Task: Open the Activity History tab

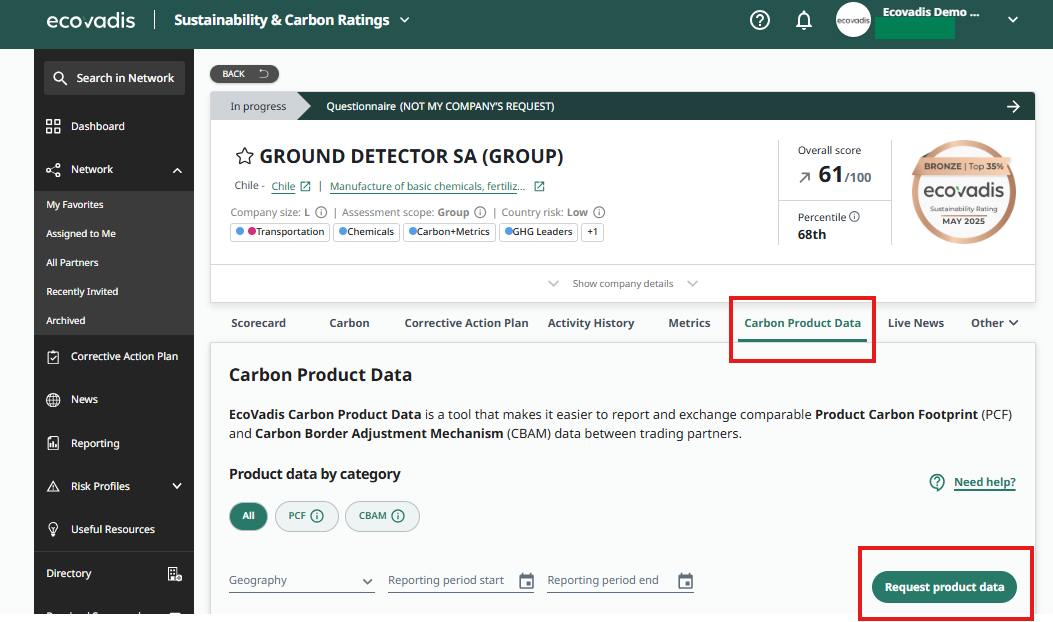Action: point(591,323)
